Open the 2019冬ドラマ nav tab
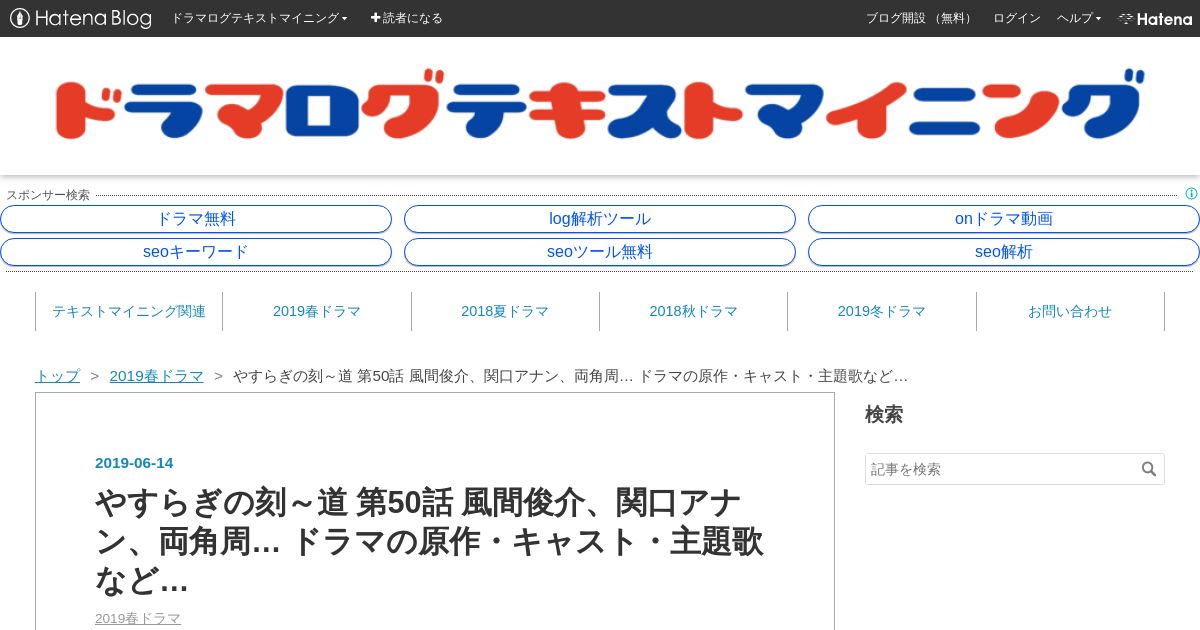Screen dimensions: 1200x630 (882, 311)
